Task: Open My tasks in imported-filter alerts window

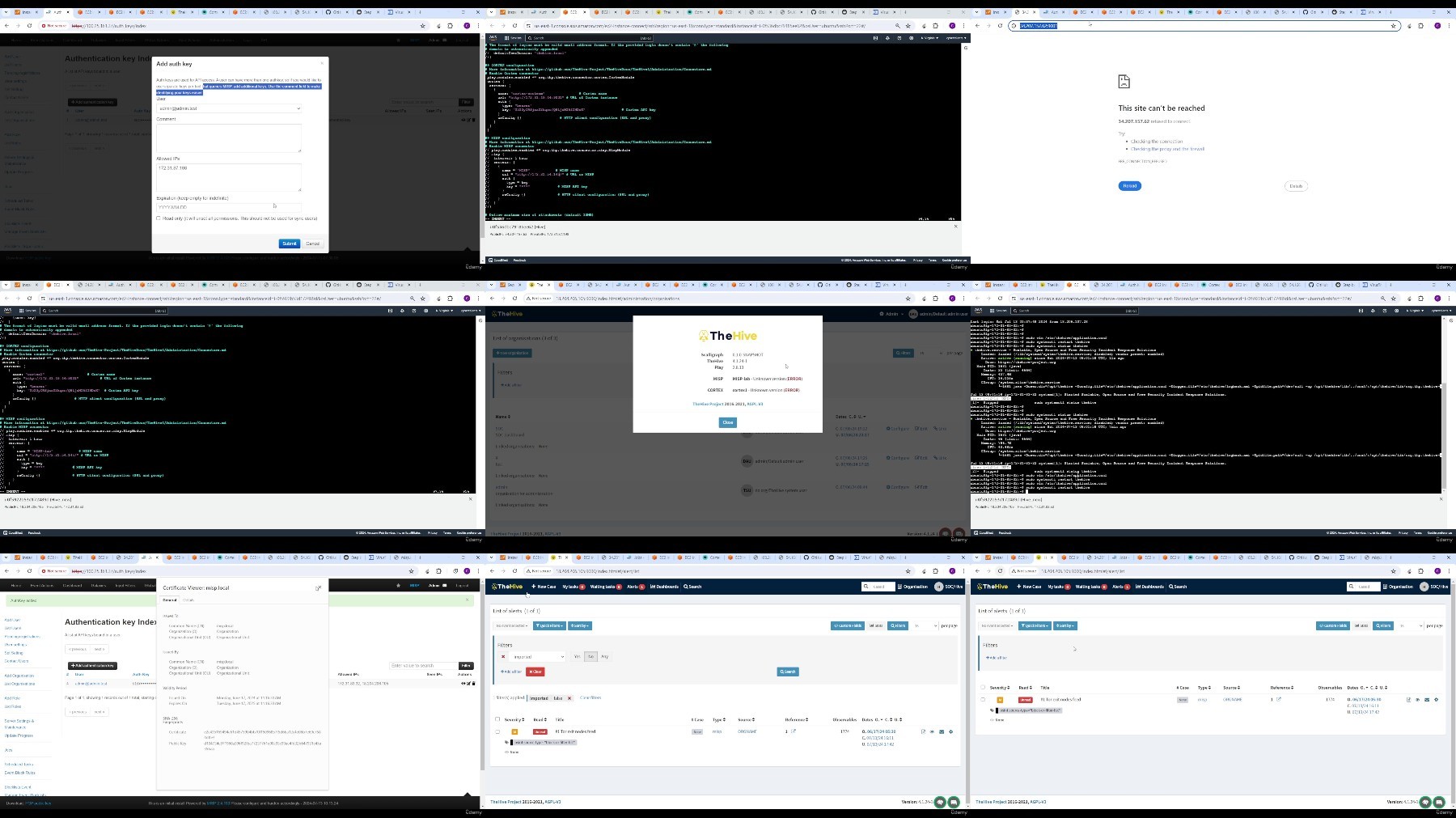Action: coord(572,587)
